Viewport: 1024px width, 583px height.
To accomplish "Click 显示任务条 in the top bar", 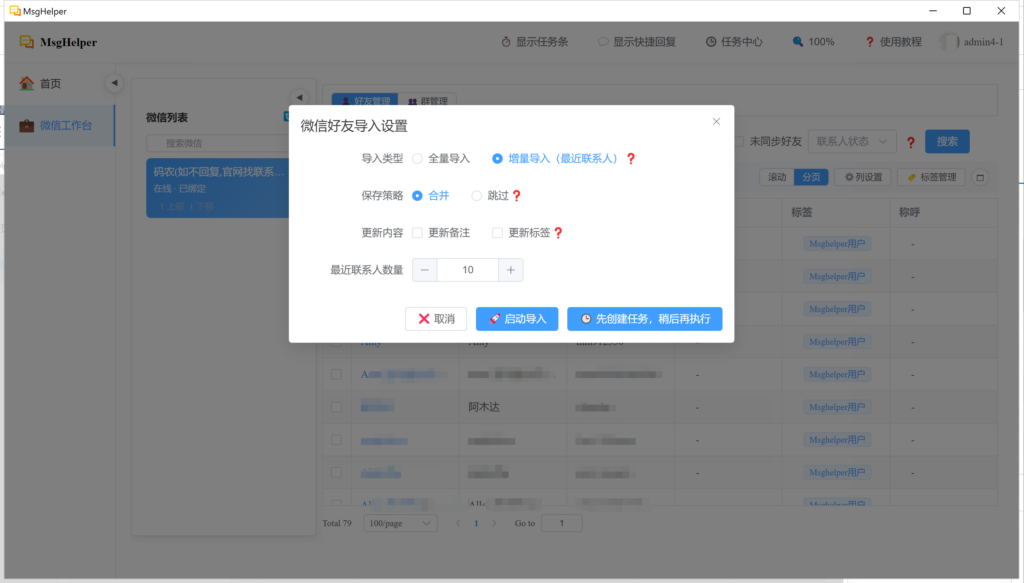I will (535, 42).
